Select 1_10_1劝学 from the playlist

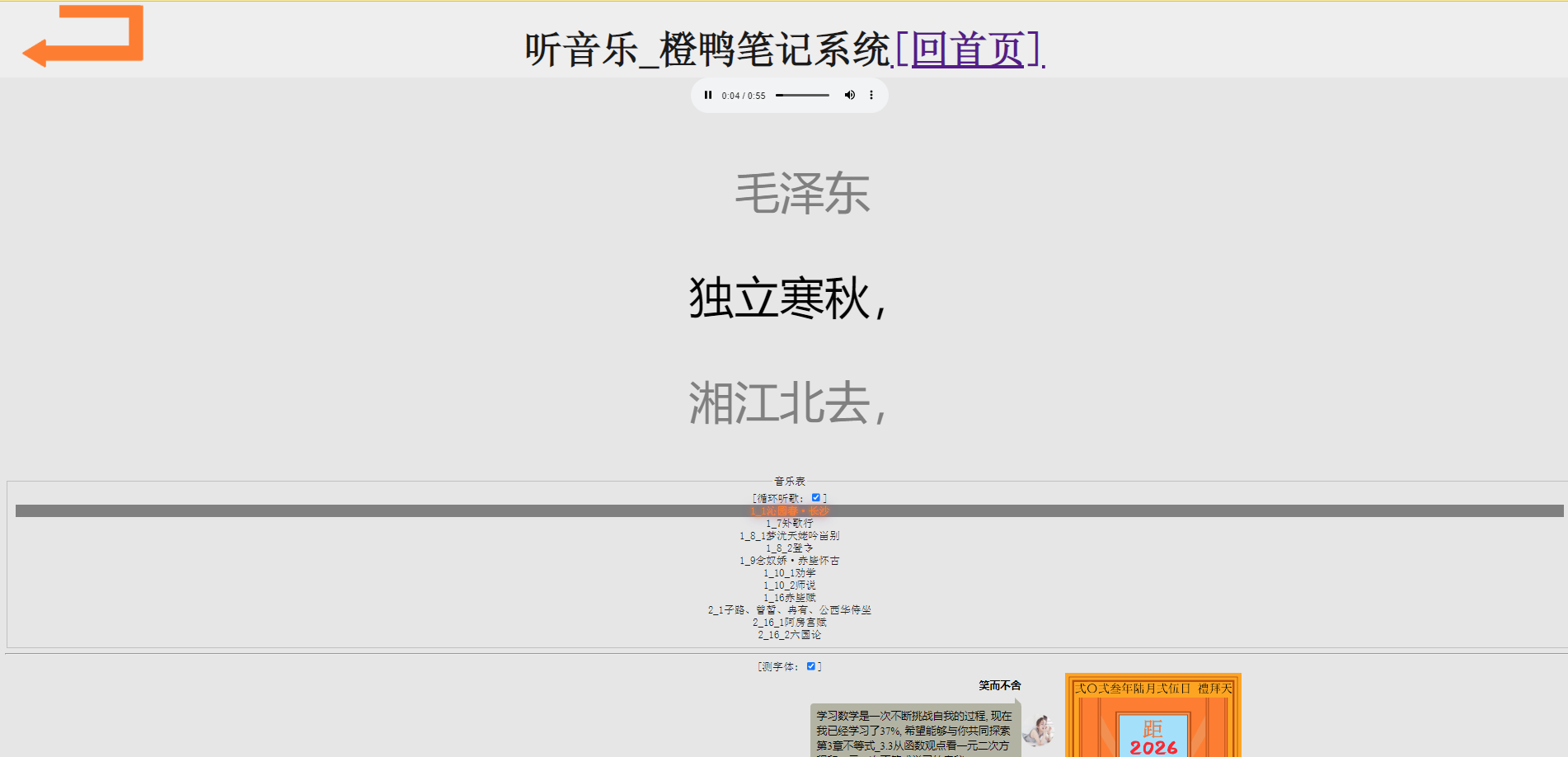click(x=789, y=572)
